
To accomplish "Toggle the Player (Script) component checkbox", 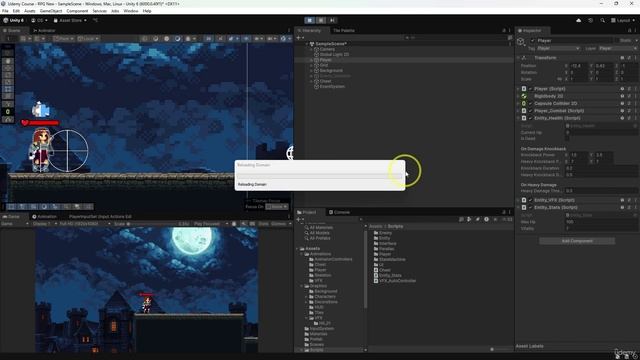I will [531, 89].
